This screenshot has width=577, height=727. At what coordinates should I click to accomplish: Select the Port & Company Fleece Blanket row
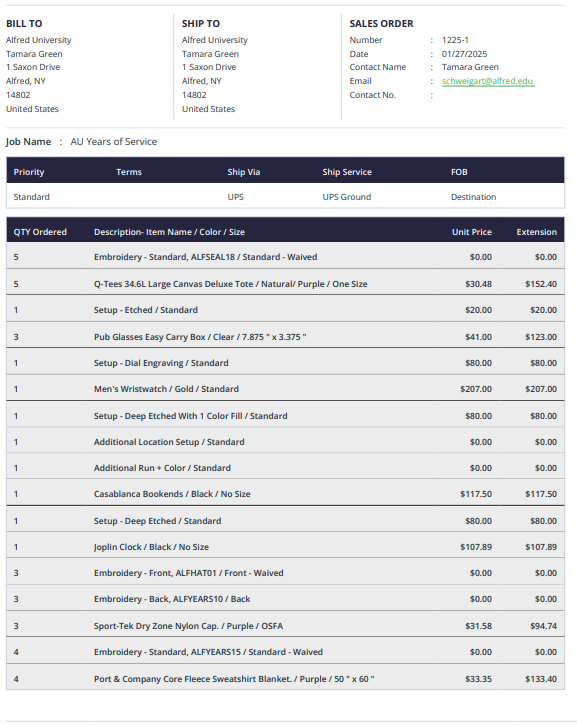point(285,679)
